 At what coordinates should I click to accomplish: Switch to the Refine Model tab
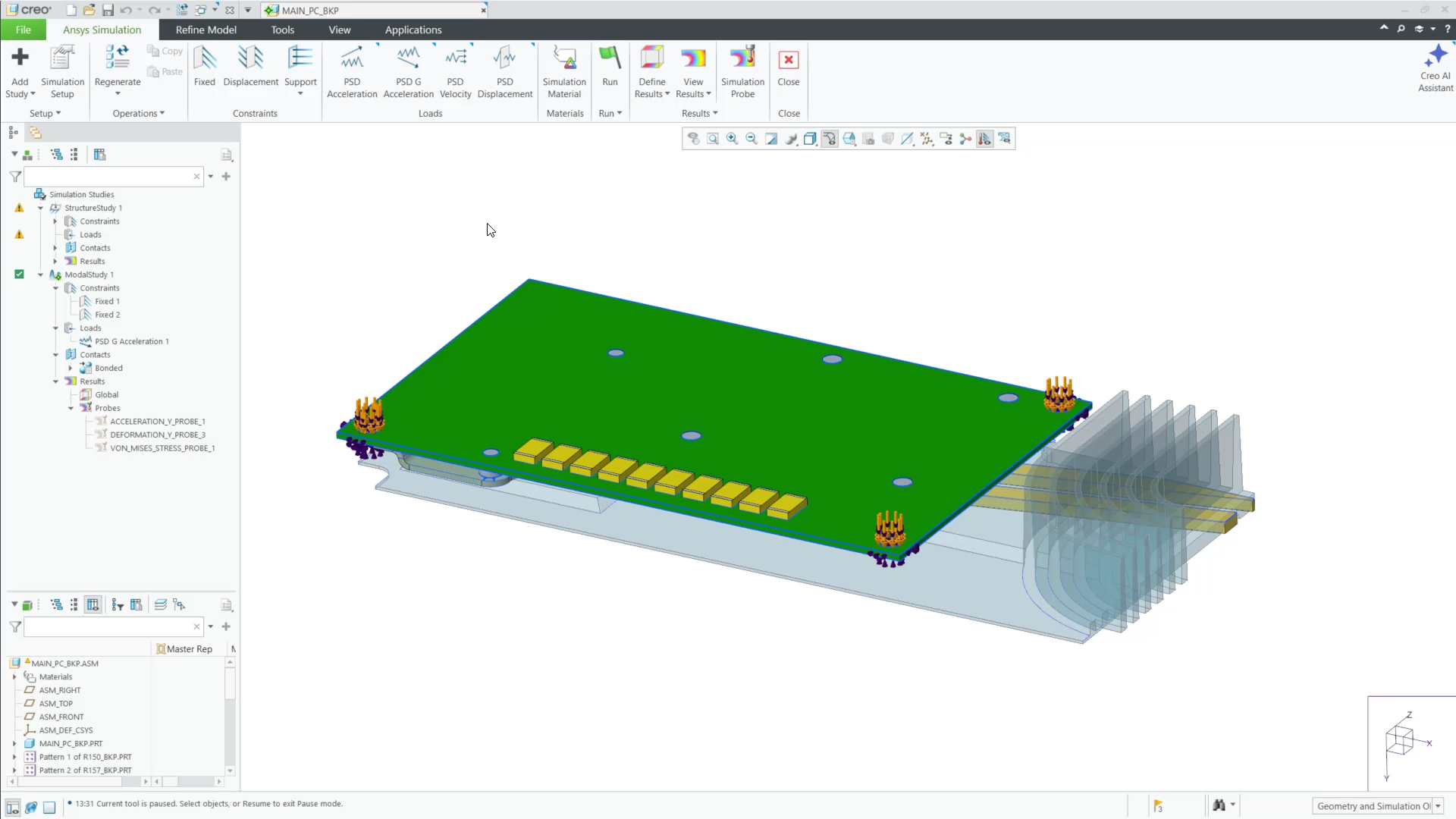point(206,30)
